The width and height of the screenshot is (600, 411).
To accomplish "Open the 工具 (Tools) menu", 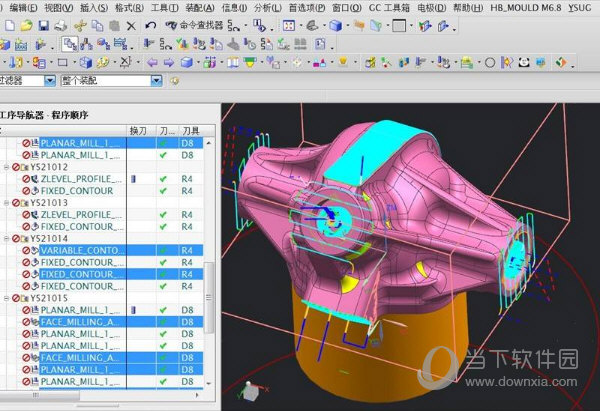I will tap(165, 8).
